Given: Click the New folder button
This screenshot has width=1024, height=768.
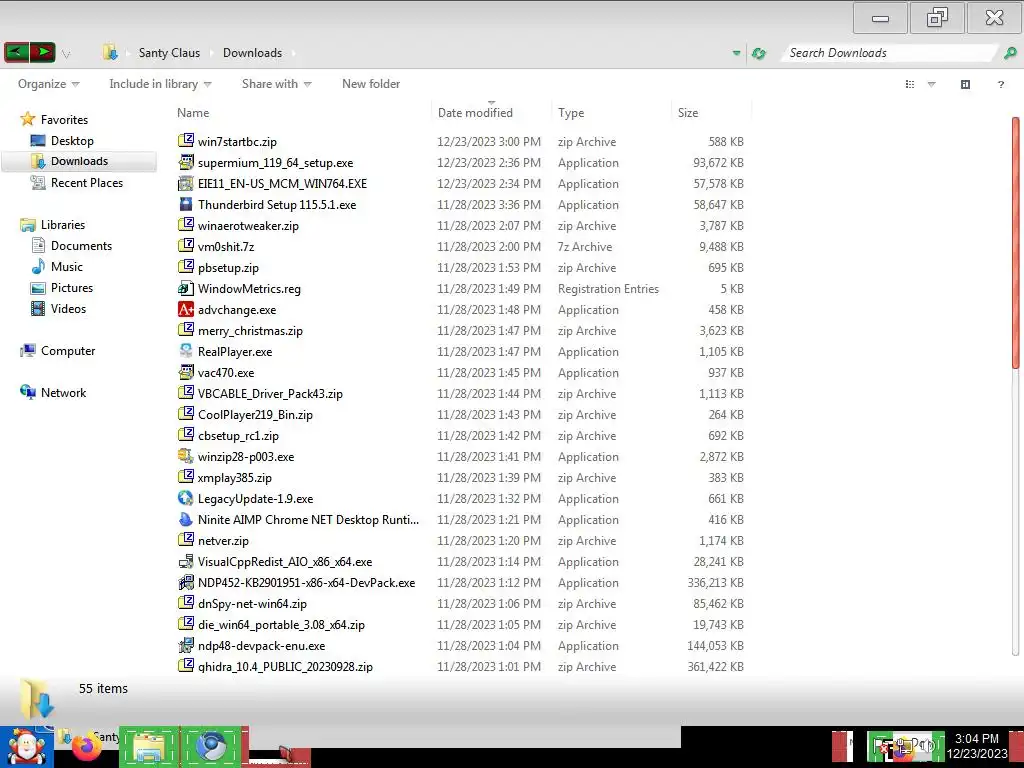Looking at the screenshot, I should tap(371, 84).
